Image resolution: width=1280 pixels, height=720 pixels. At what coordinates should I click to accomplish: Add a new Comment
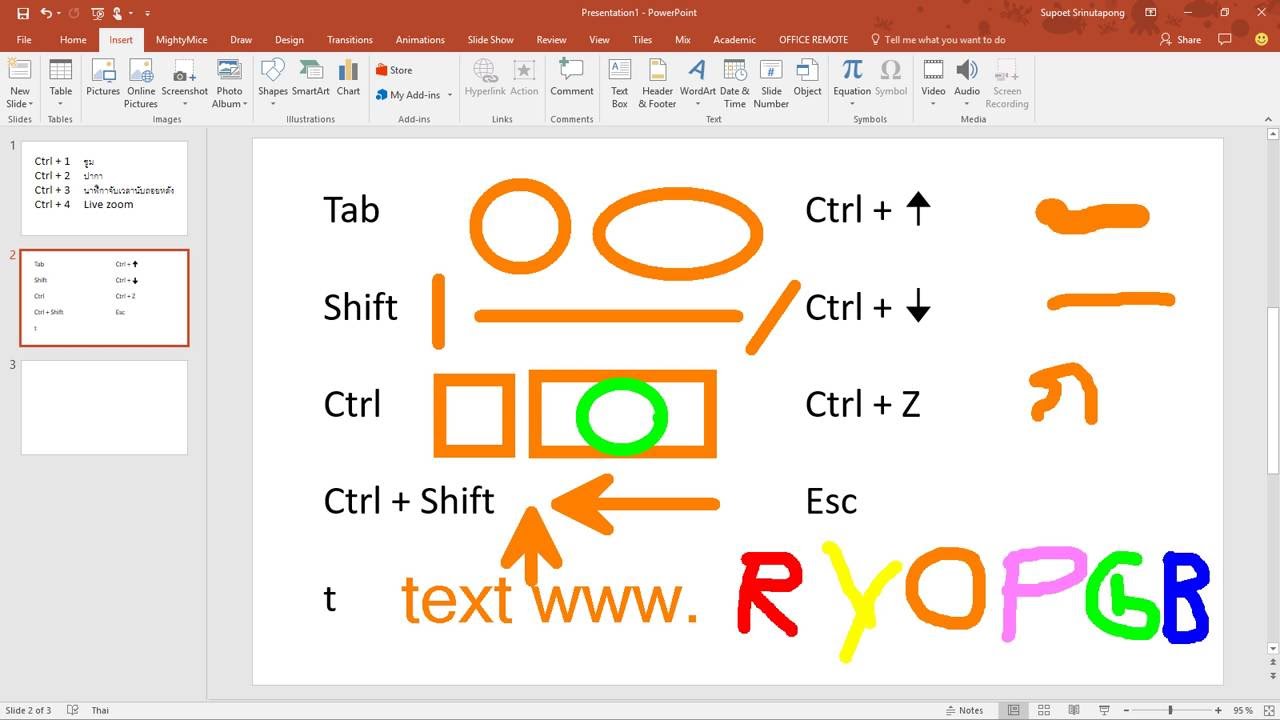click(x=572, y=78)
